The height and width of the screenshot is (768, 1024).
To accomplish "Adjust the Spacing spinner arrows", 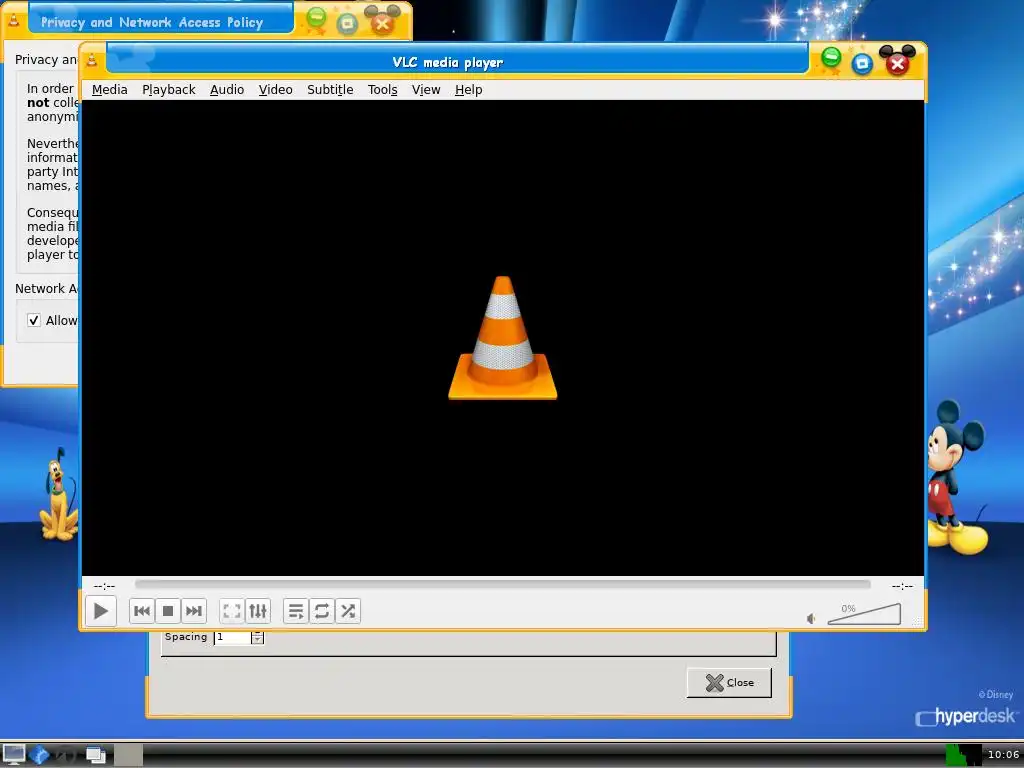I will [x=257, y=637].
